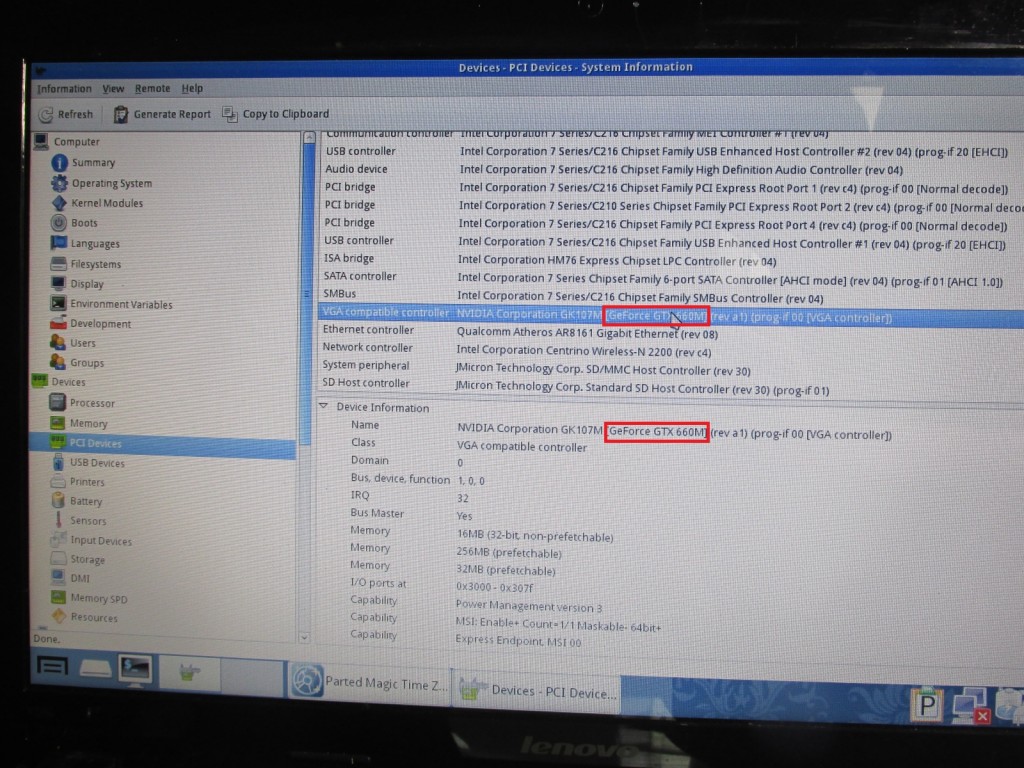The image size is (1024, 768).
Task: Open the Information menu
Action: 64,89
